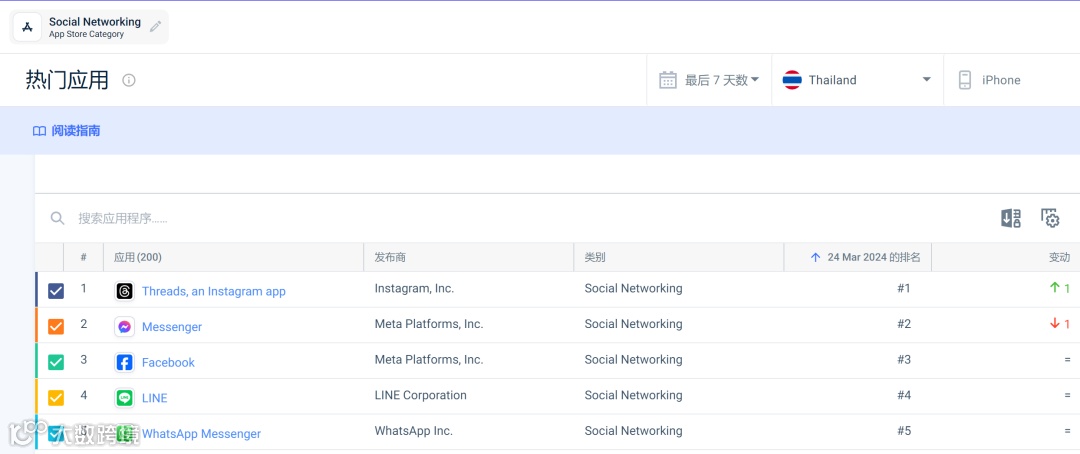
Task: Click the sort arrow on the ranking column
Action: pos(816,257)
